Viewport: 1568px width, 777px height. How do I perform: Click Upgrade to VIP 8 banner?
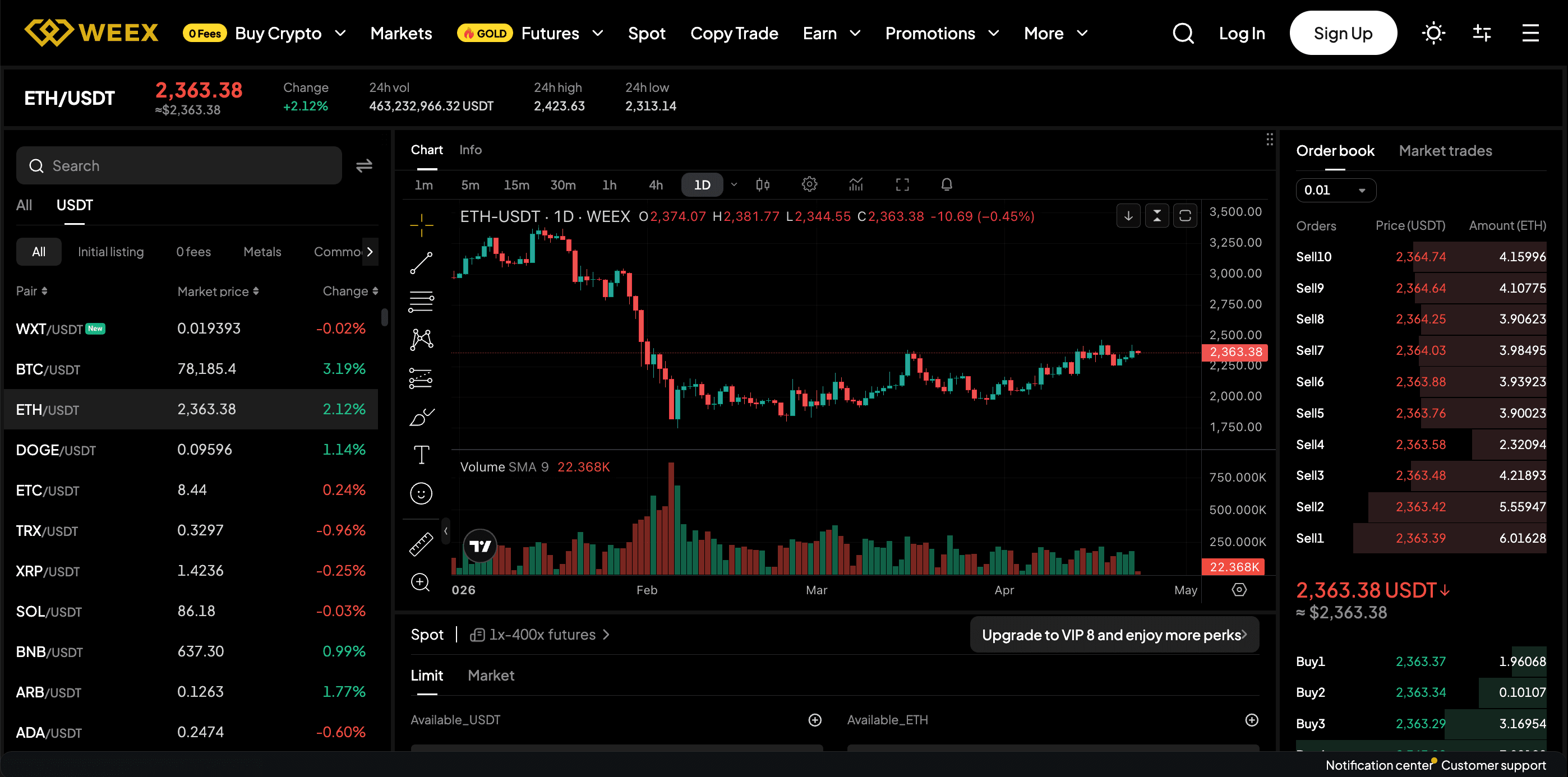click(x=1114, y=635)
